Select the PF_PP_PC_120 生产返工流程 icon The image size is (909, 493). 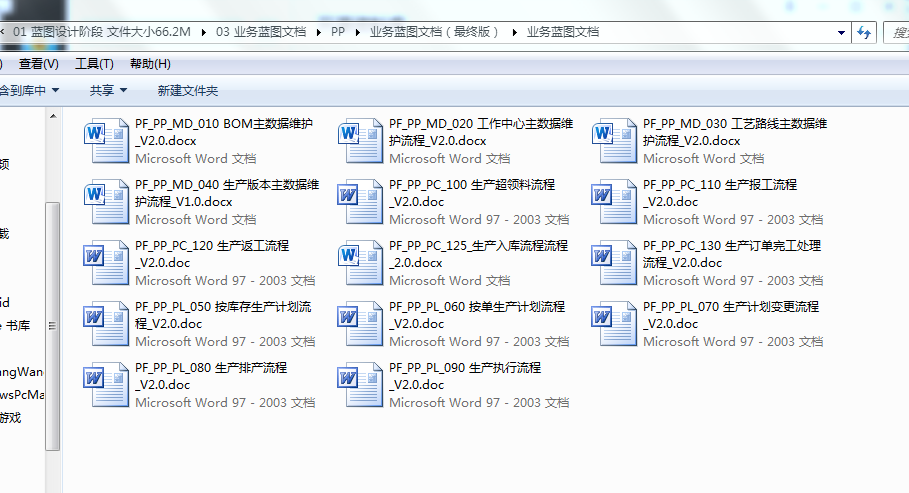(x=106, y=263)
